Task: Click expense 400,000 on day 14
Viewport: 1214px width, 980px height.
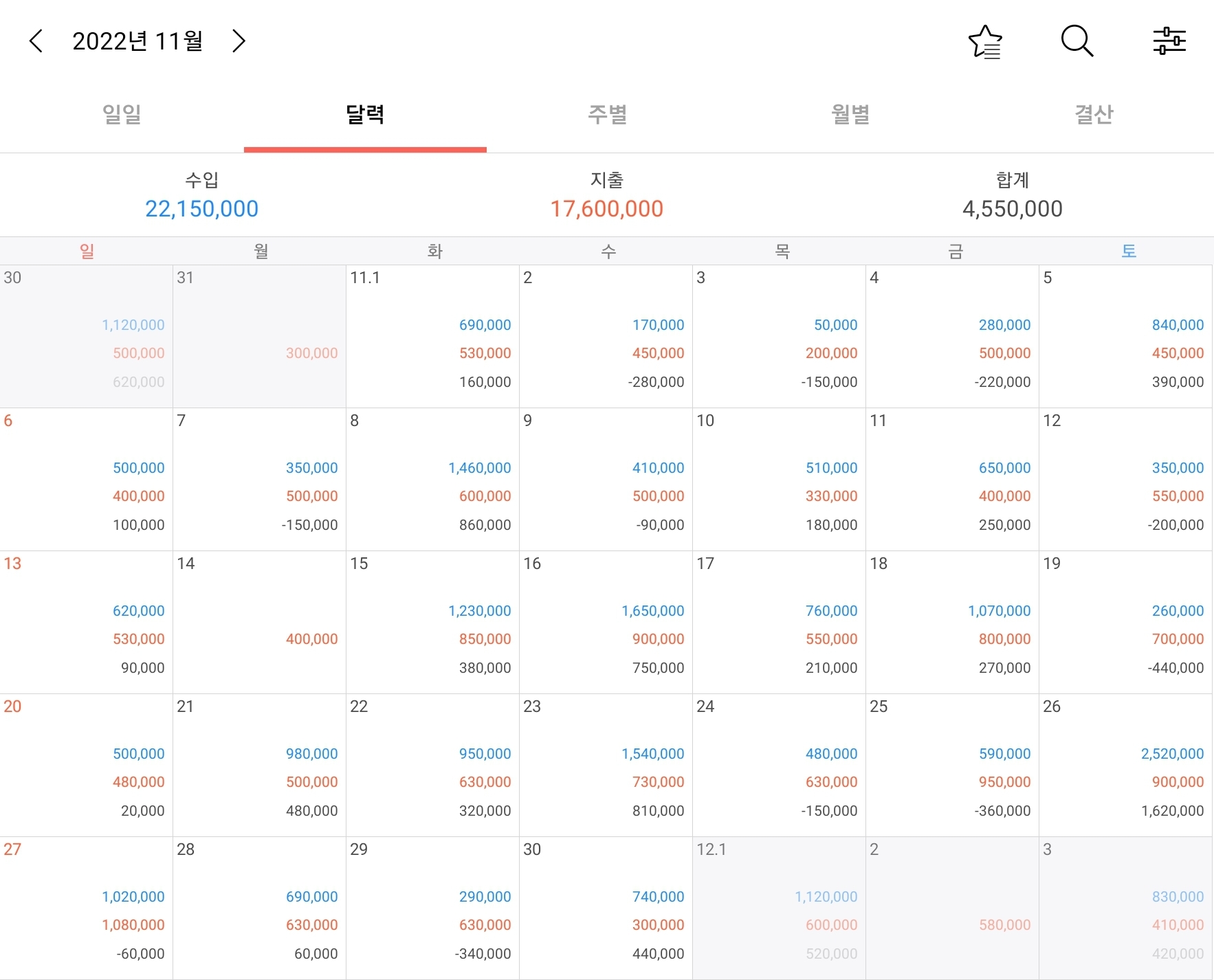Action: 312,639
